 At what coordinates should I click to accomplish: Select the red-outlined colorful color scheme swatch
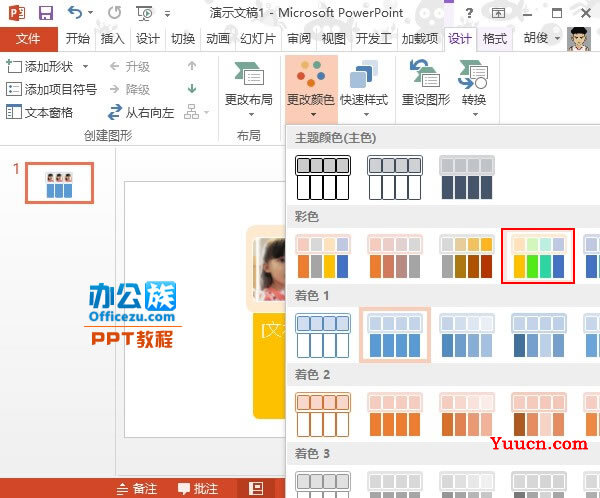pyautogui.click(x=538, y=256)
